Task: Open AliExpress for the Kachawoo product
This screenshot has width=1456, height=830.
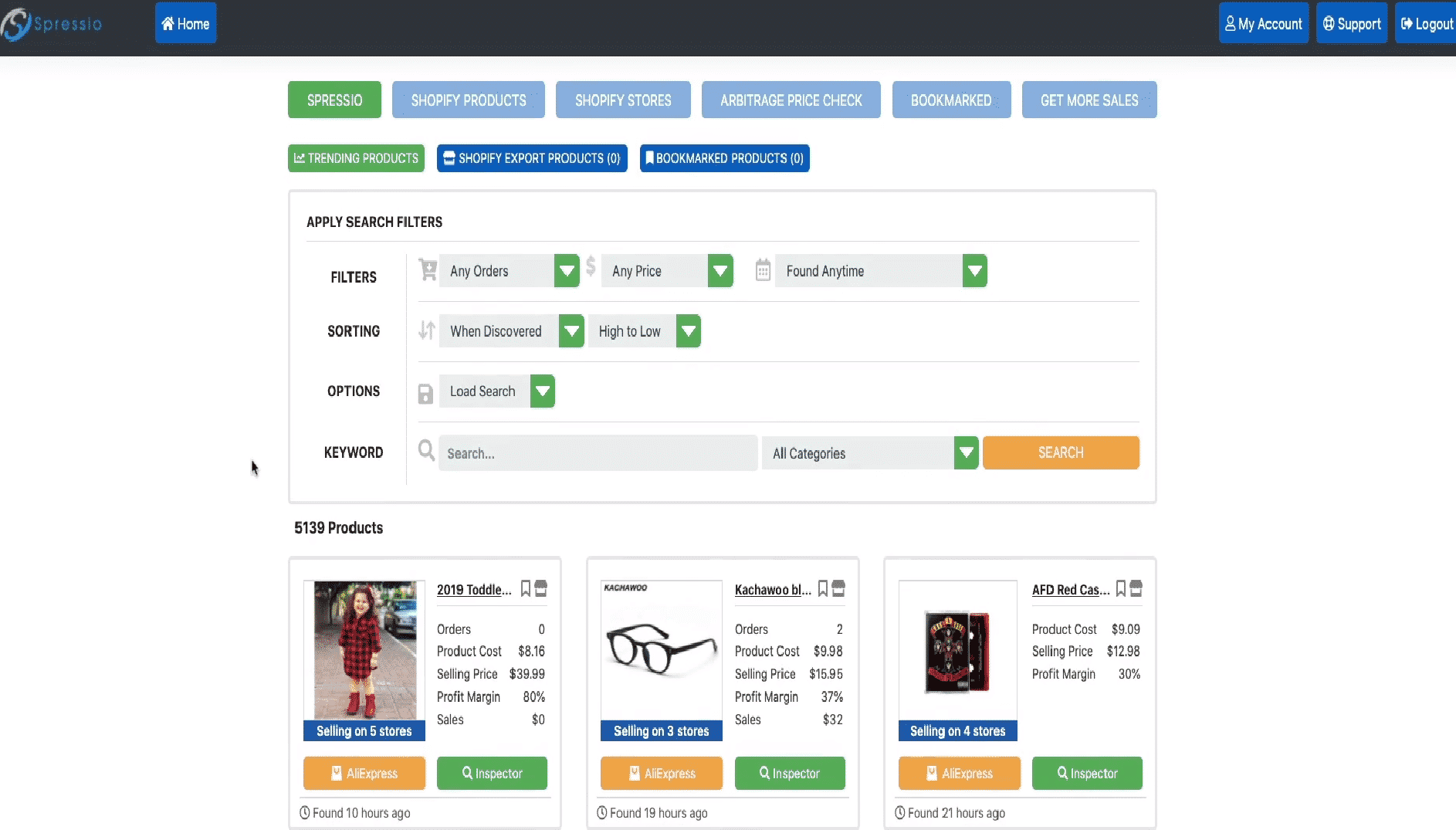Action: pos(662,774)
